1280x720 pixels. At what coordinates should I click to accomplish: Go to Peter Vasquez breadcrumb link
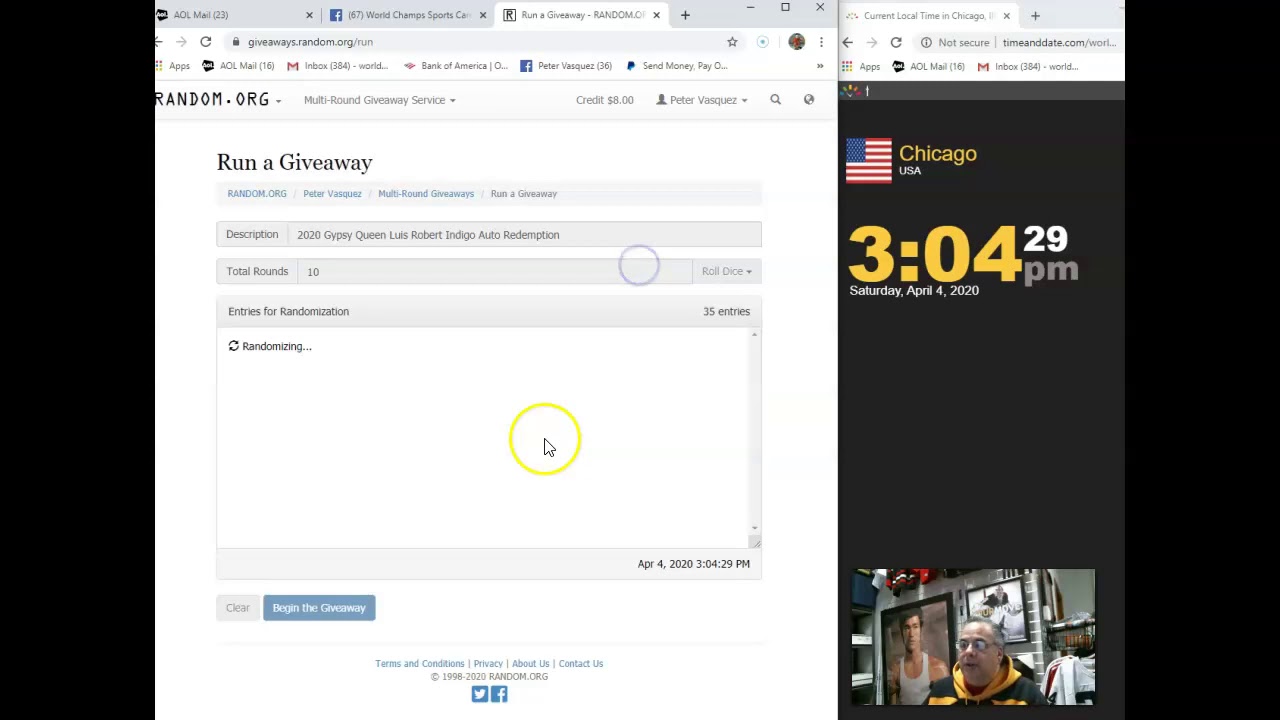pyautogui.click(x=332, y=194)
